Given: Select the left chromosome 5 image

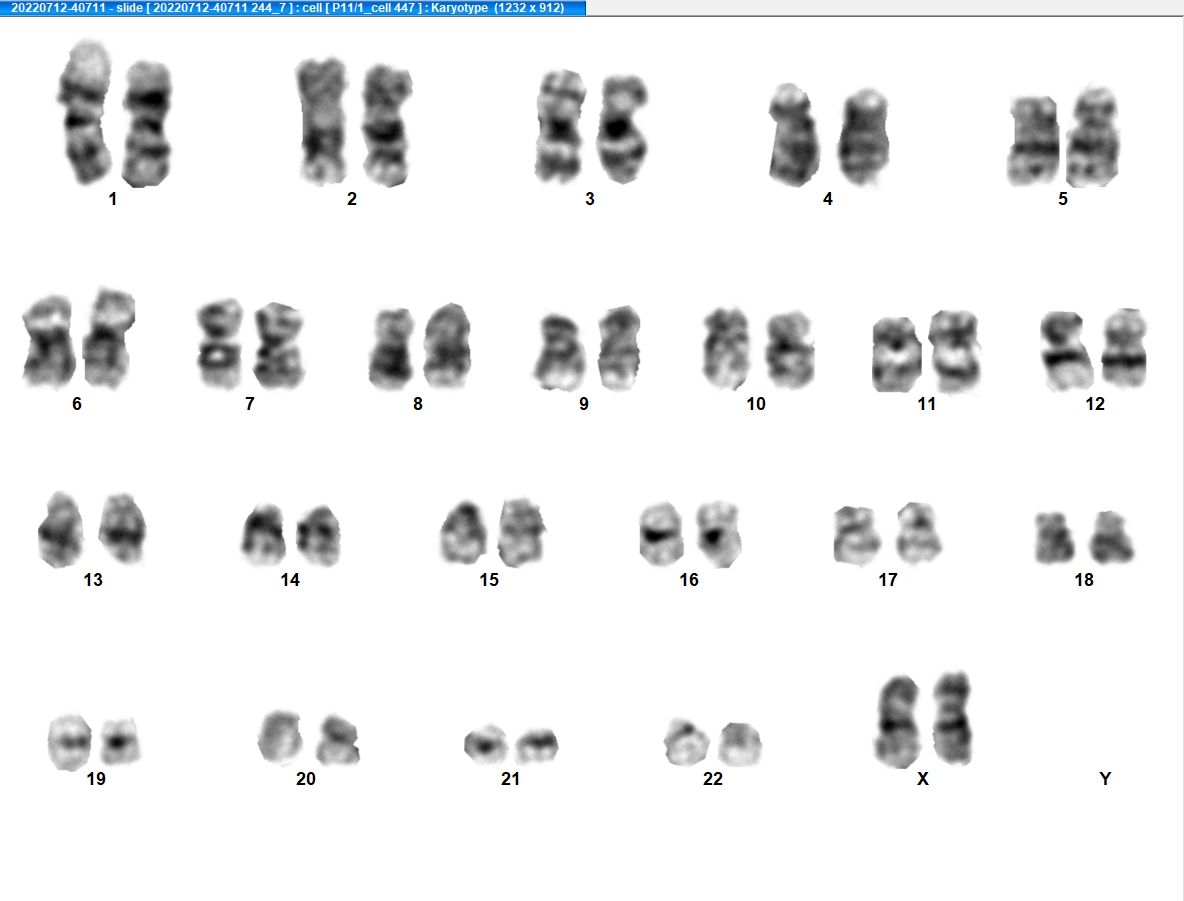Looking at the screenshot, I should [1033, 141].
